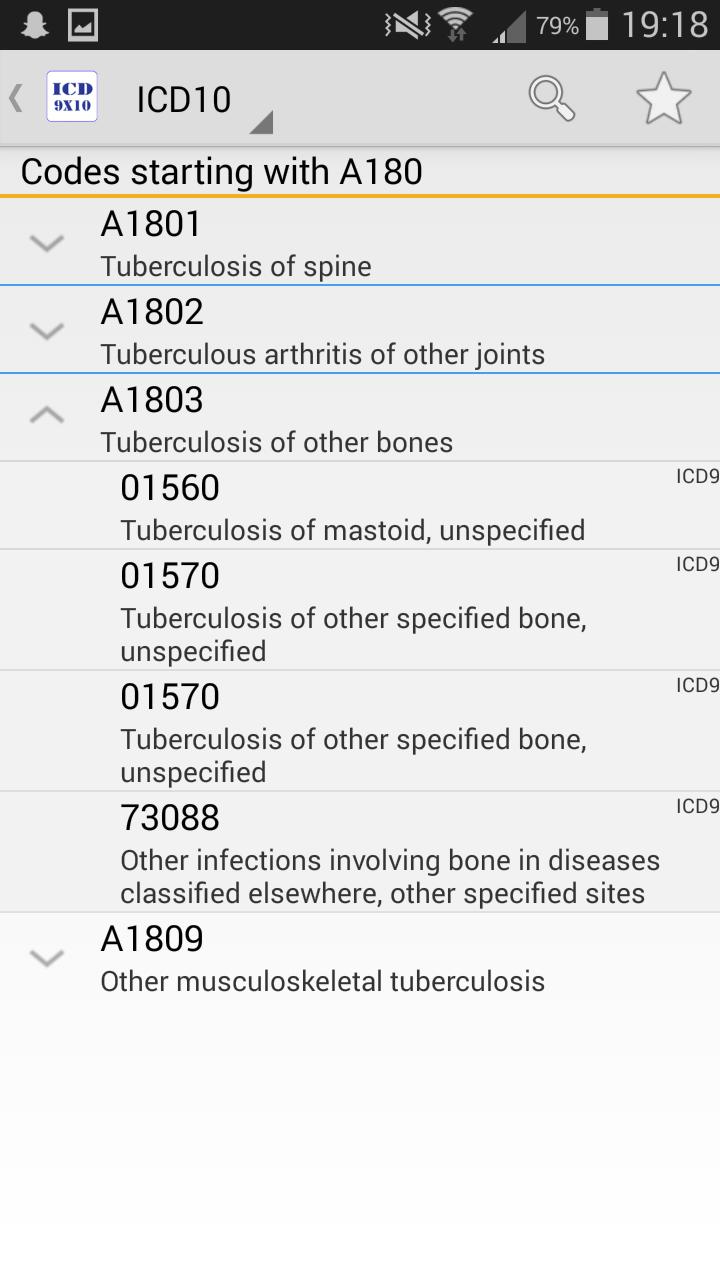
Task: Tap the back arrow beside app logo
Action: 16,98
